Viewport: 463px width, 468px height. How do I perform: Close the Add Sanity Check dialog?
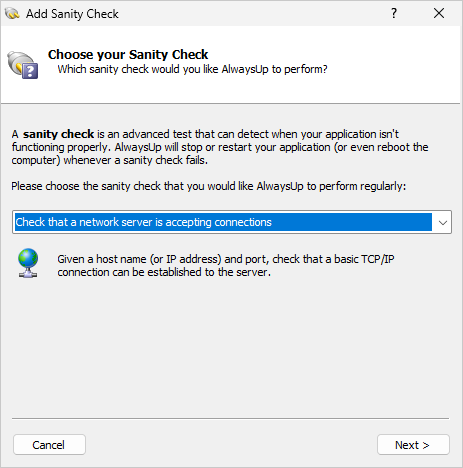pyautogui.click(x=439, y=13)
